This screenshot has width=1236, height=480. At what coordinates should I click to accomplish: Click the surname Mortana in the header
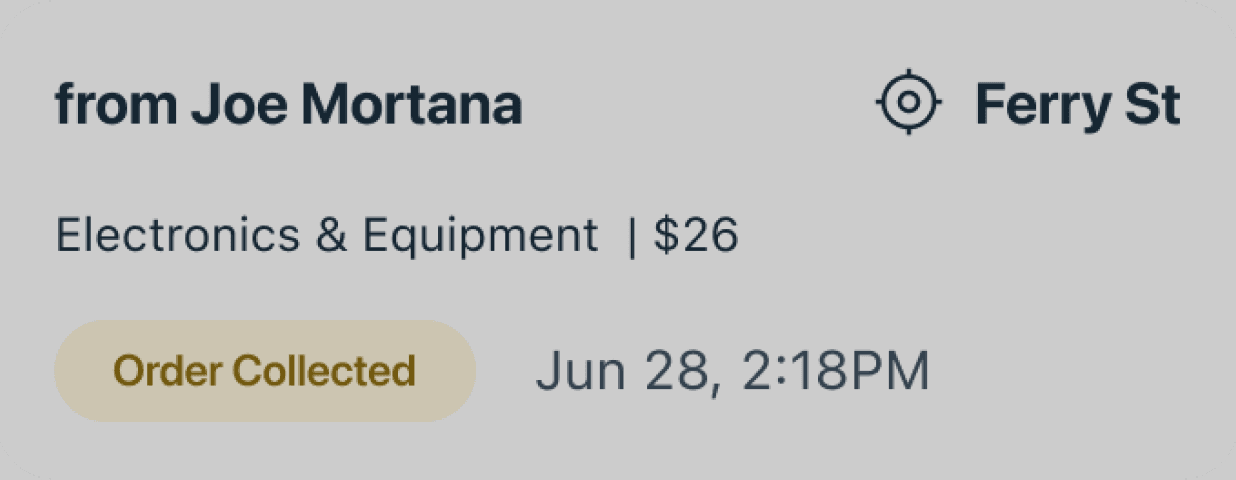[412, 104]
